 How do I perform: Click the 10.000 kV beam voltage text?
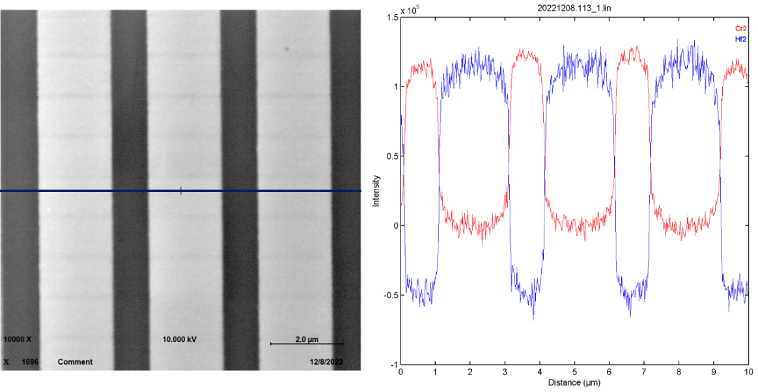179,339
